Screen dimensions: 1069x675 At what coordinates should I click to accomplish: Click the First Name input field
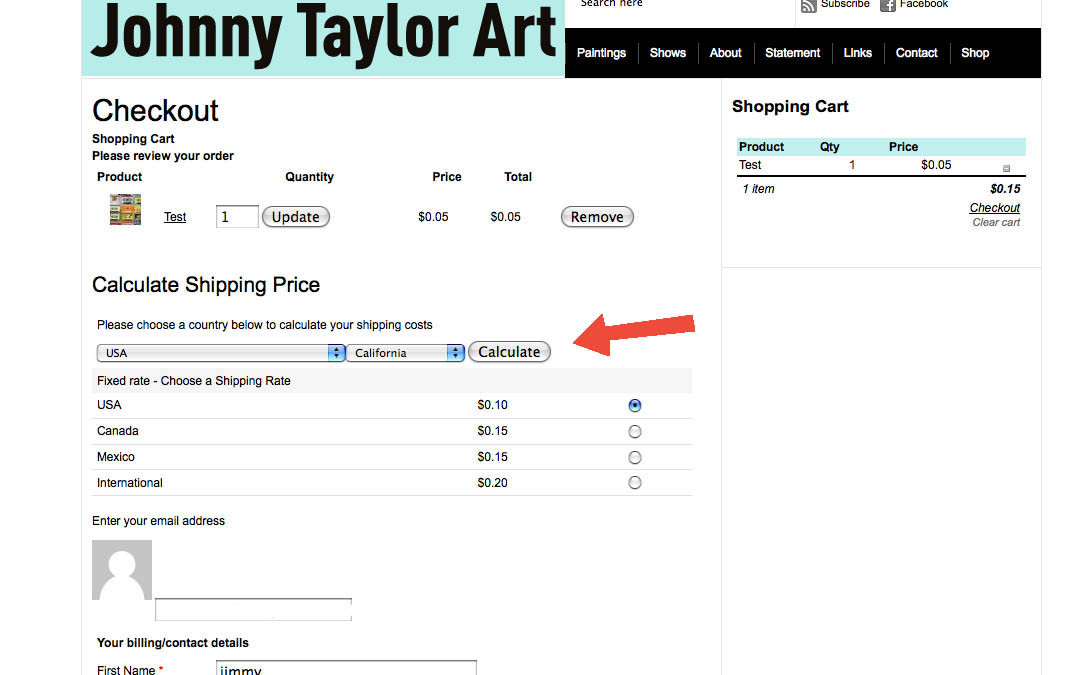(346, 668)
